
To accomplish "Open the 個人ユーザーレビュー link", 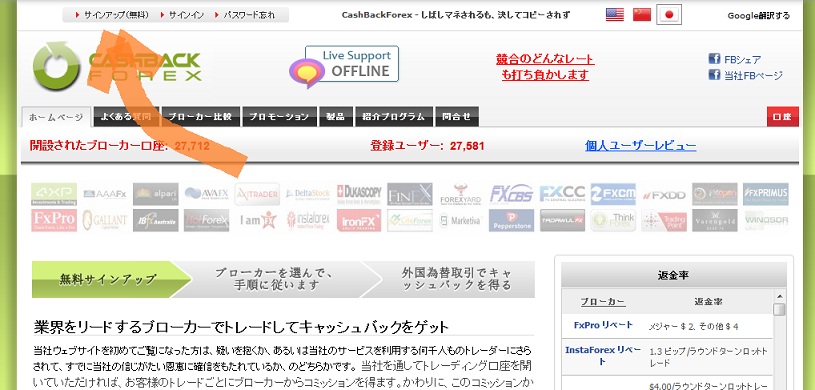I will (640, 146).
